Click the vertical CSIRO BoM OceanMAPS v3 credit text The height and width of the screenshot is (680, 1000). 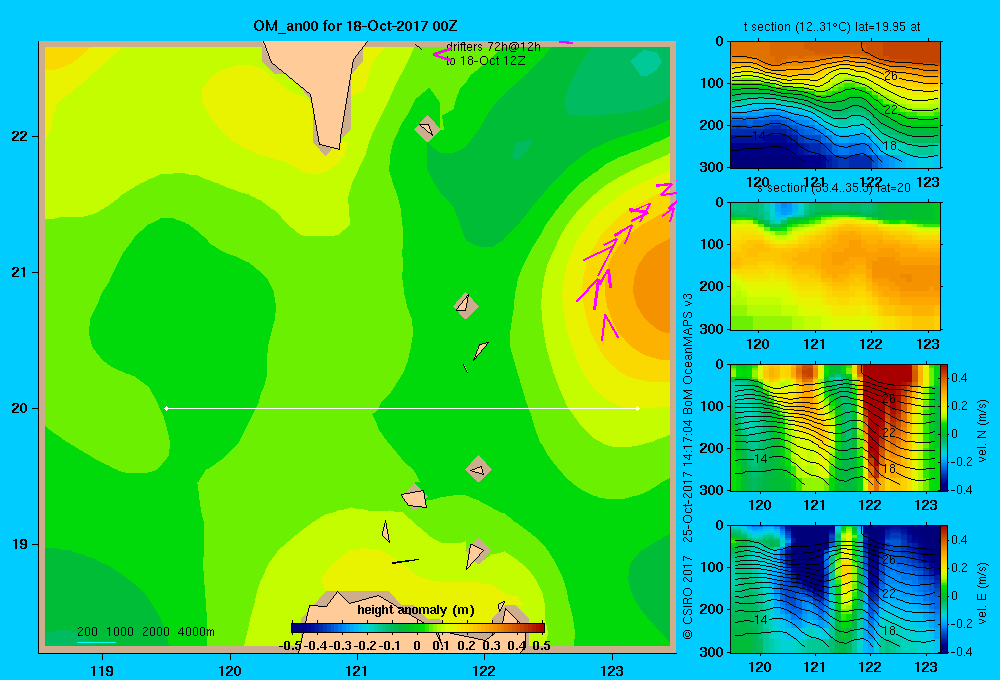[x=688, y=466]
